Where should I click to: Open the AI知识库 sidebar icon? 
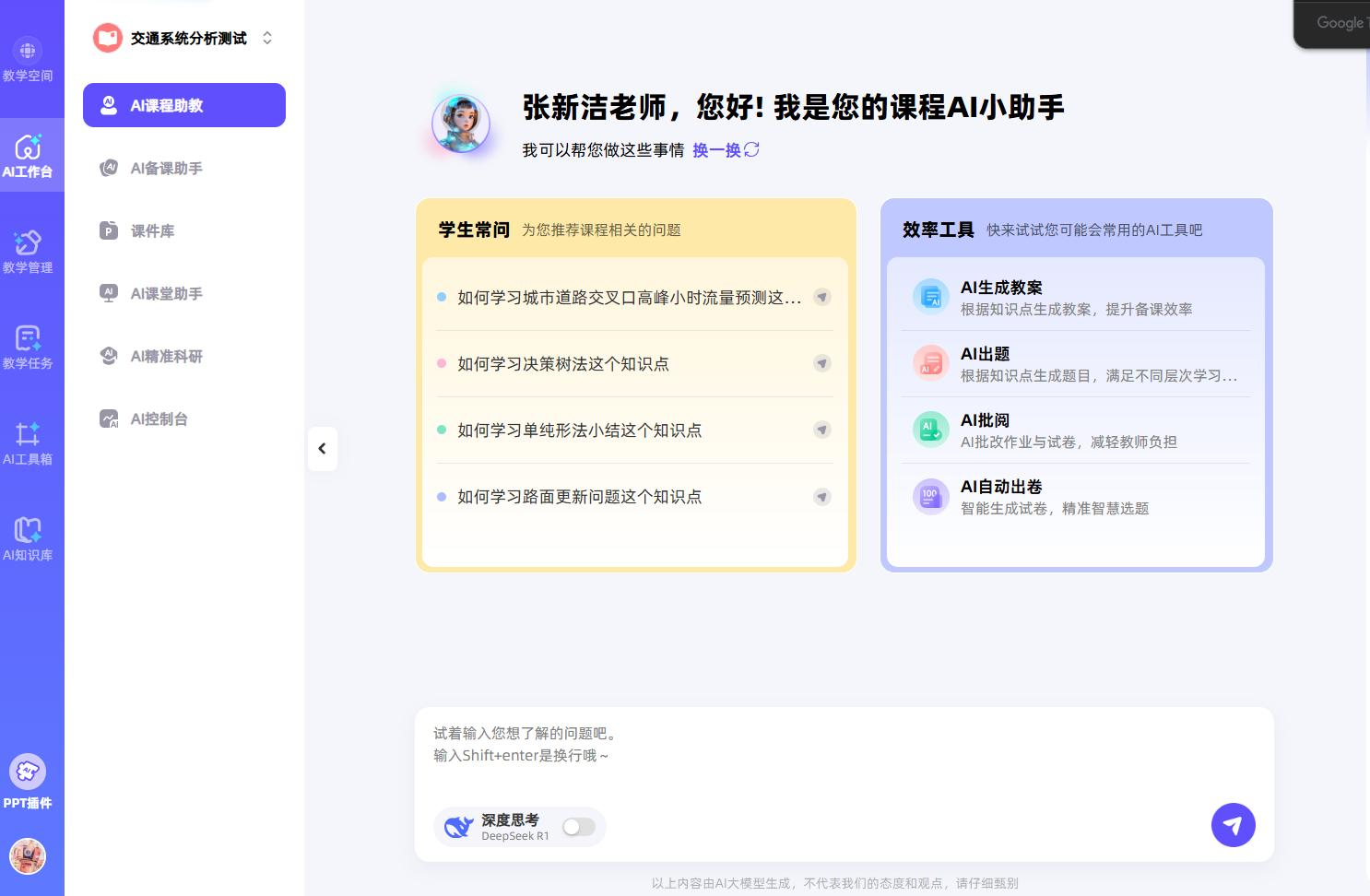[x=28, y=539]
